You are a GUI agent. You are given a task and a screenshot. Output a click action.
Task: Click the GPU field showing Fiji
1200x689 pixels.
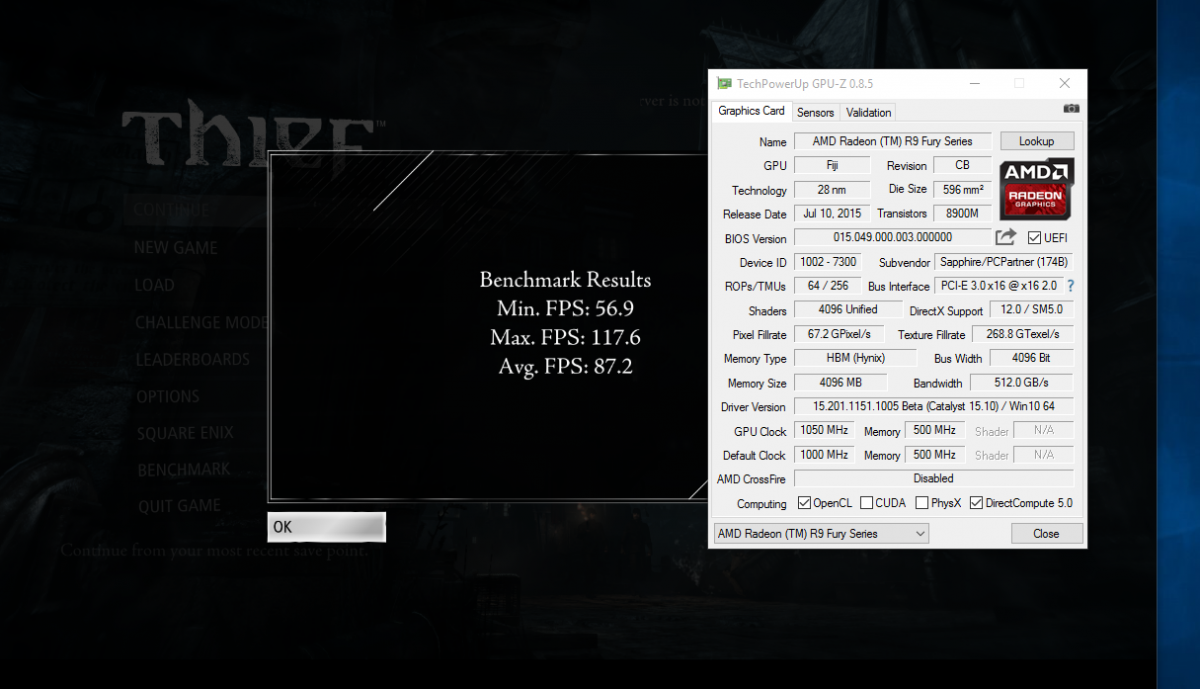(x=832, y=166)
